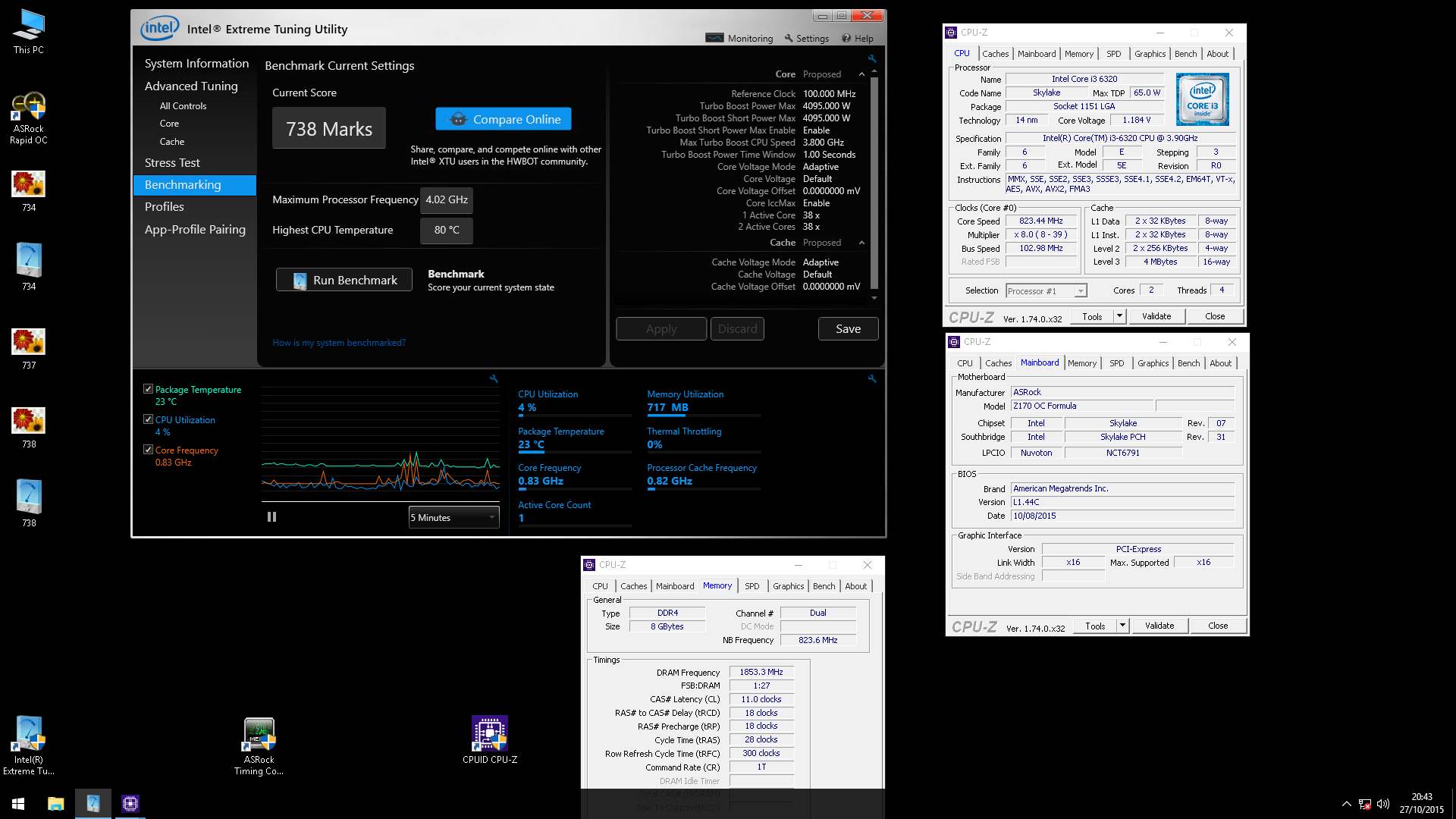Open network status in system tray

[x=1364, y=804]
